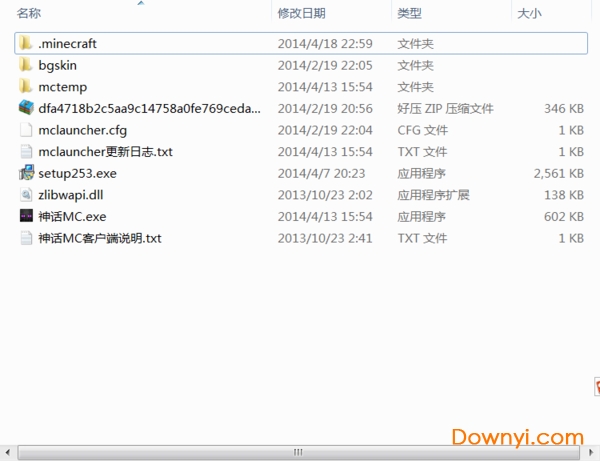Select the 神话MC客户端说明.txt document icon
Image resolution: width=600 pixels, height=461 pixels.
(x=26, y=238)
